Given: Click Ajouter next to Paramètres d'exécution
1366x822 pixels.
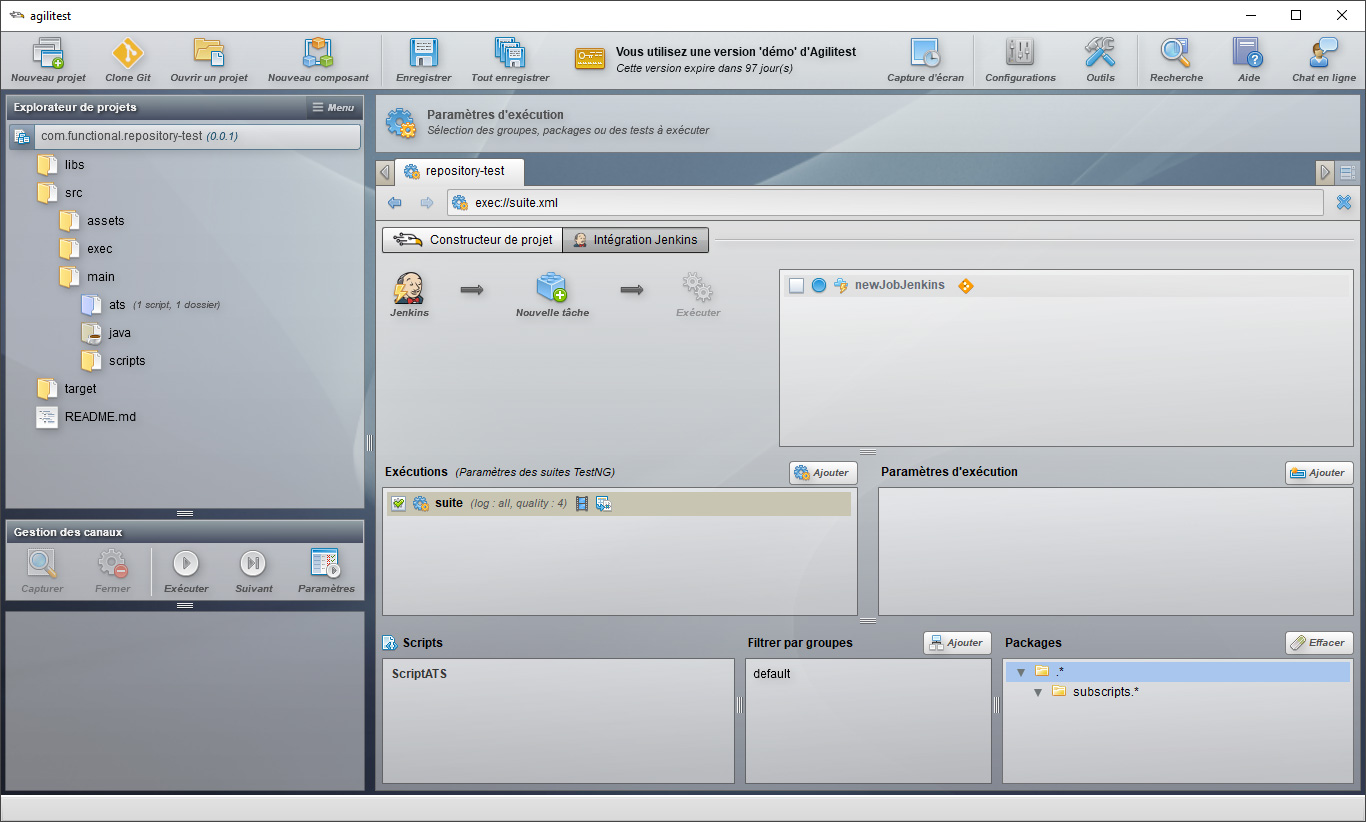Looking at the screenshot, I should (1319, 473).
